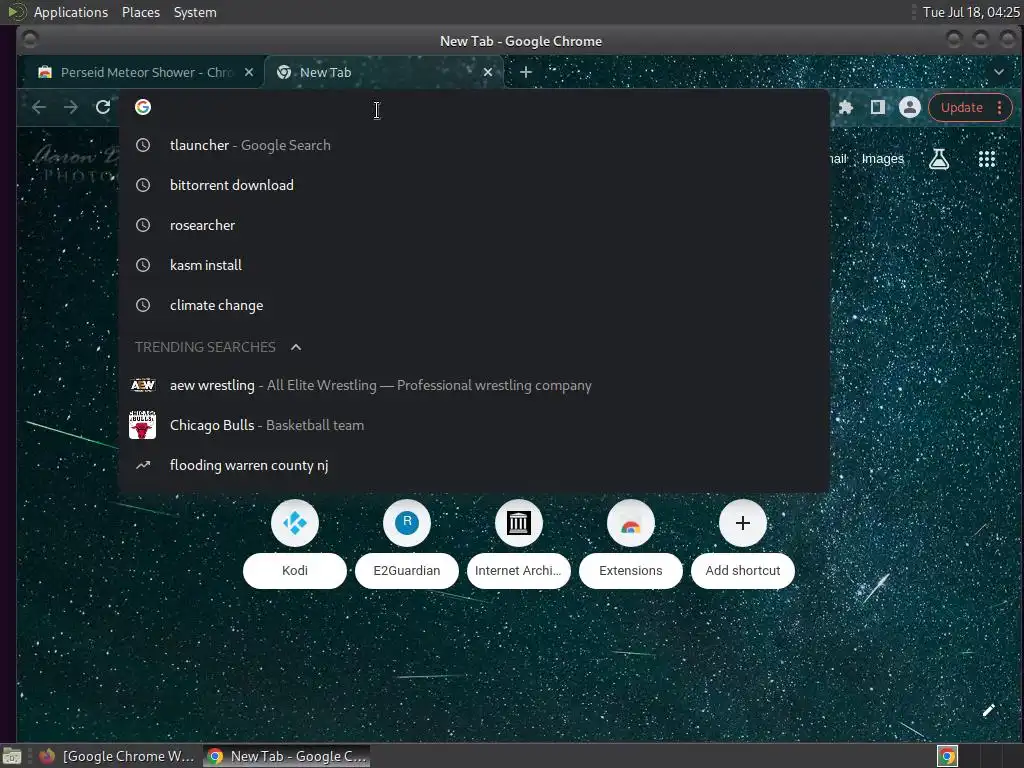Open the System menu
Image resolution: width=1024 pixels, height=768 pixels.
pyautogui.click(x=195, y=12)
